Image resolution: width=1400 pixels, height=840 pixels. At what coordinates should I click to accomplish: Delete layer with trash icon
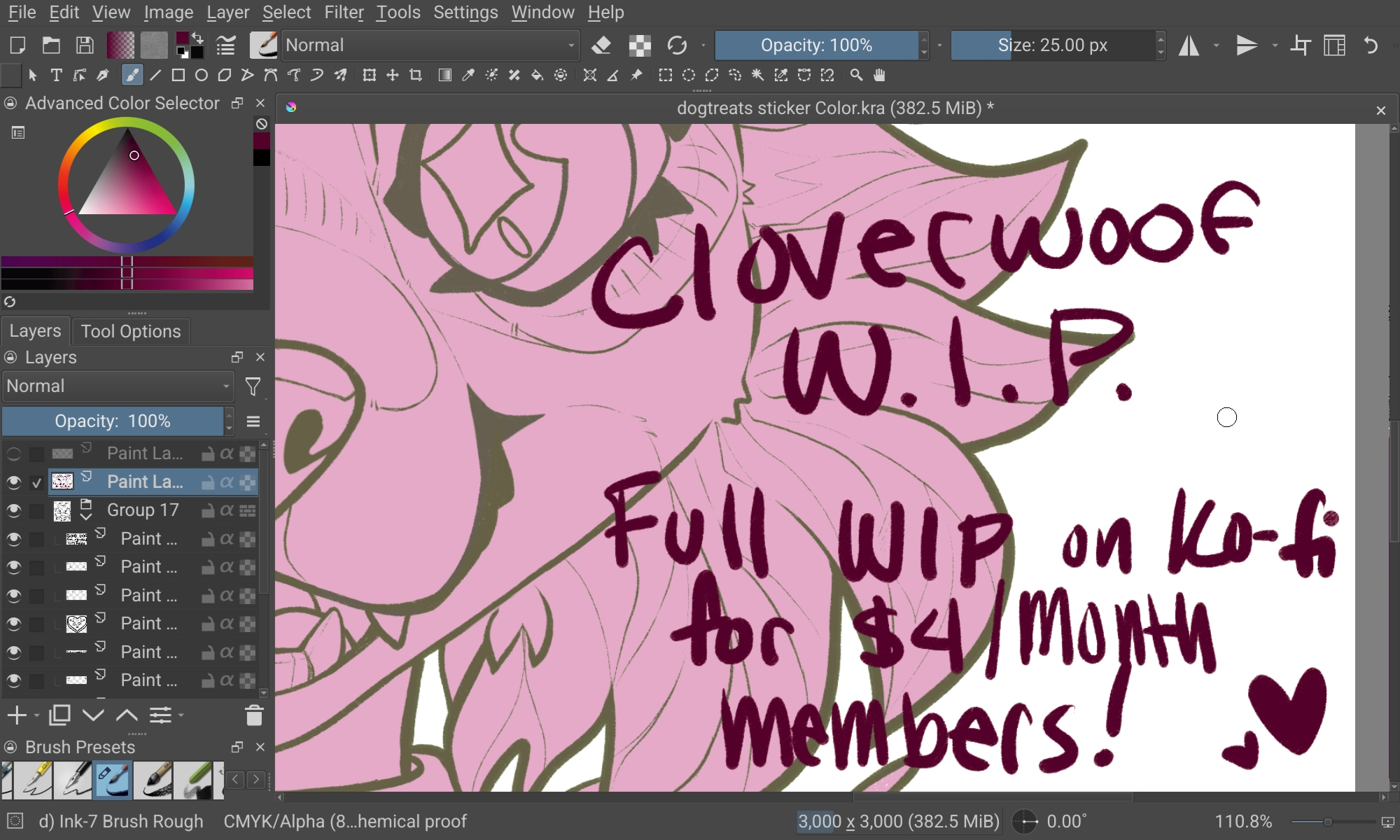[254, 715]
